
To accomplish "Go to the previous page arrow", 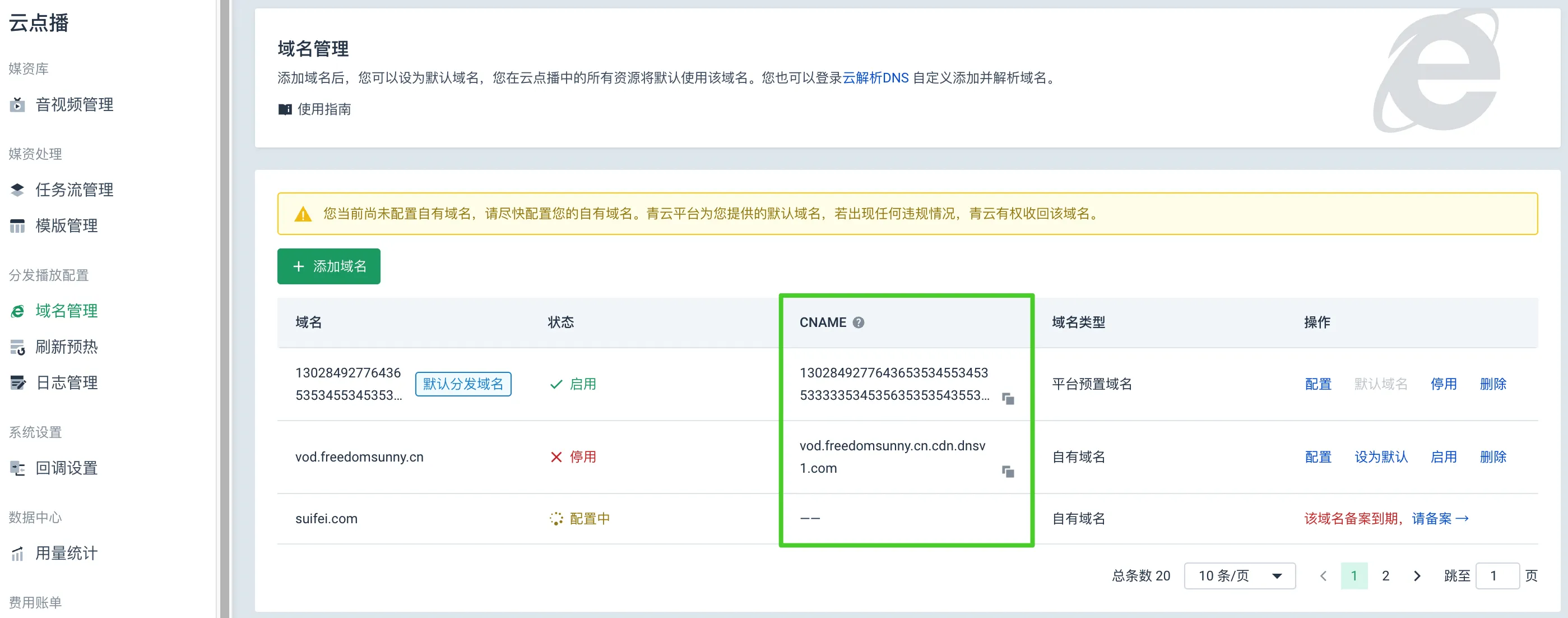I will pos(1323,576).
